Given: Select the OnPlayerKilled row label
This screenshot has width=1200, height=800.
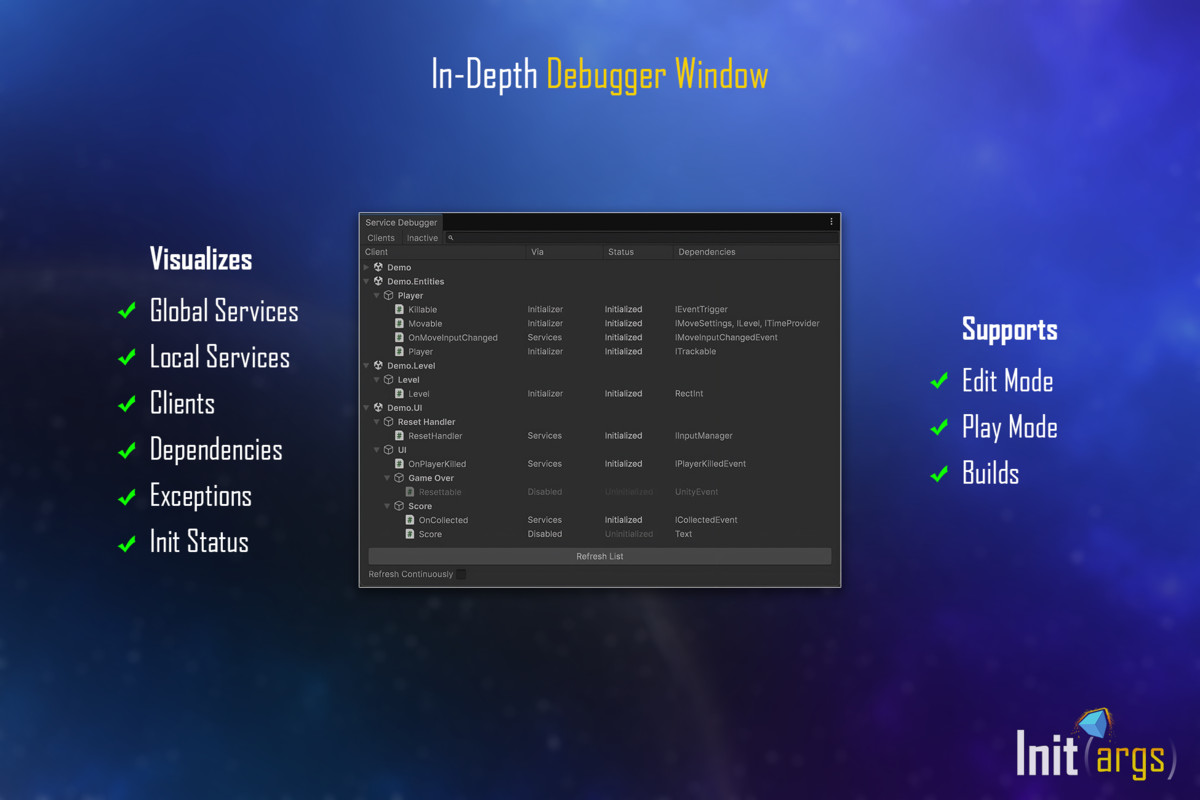Looking at the screenshot, I should [437, 463].
